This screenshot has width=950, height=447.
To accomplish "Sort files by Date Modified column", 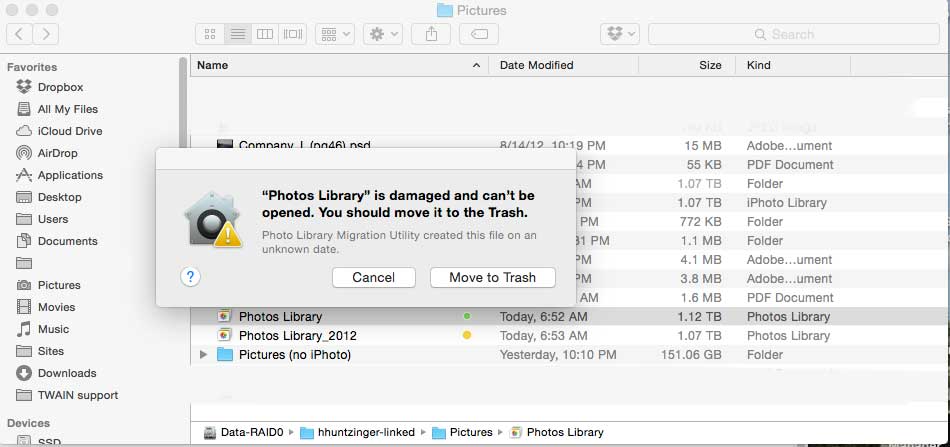I will 536,65.
